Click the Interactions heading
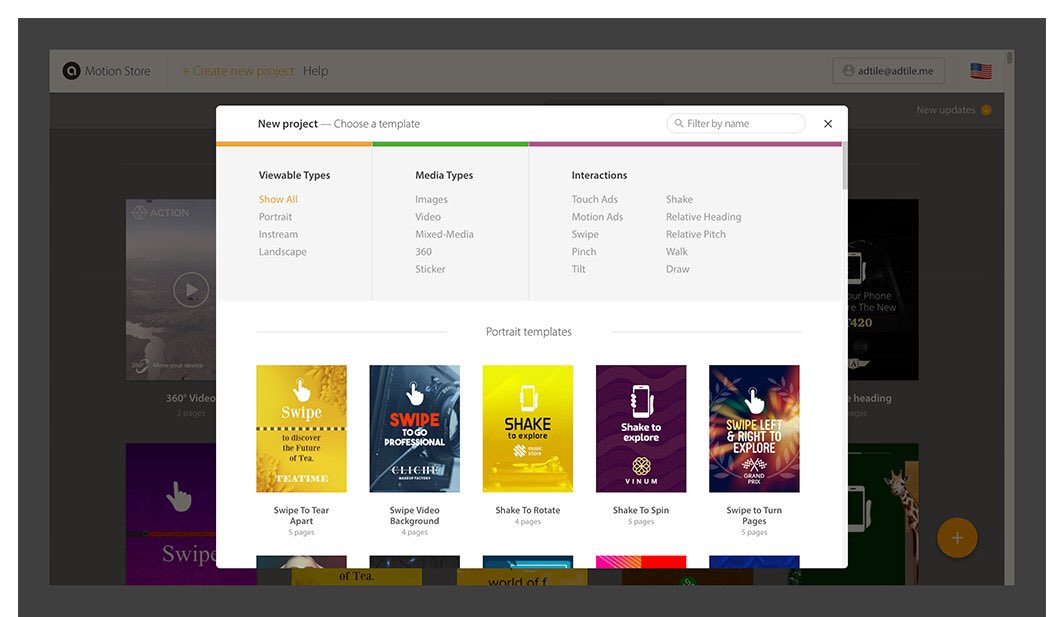The image size is (1064, 617). point(599,175)
